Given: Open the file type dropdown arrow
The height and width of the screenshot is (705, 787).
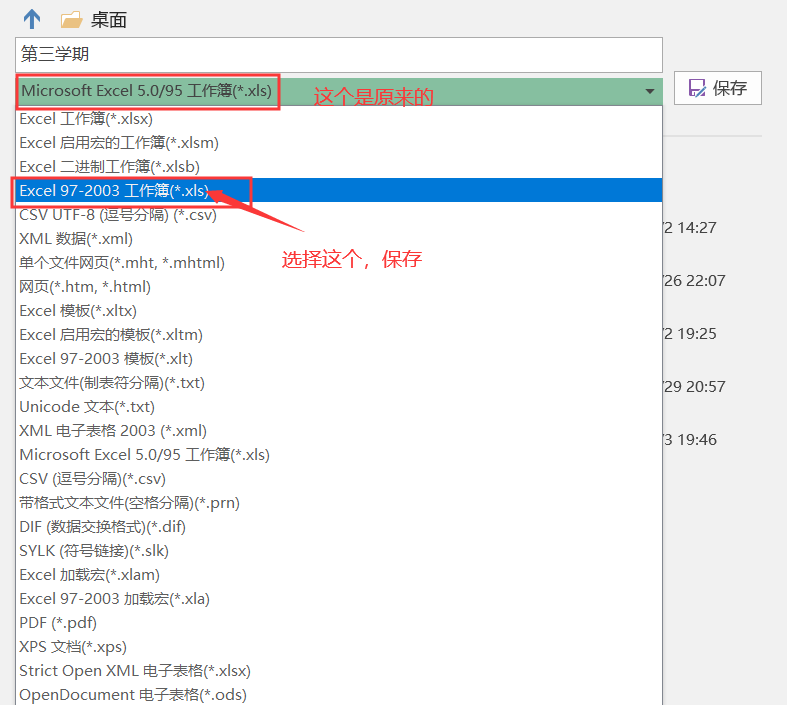Looking at the screenshot, I should tap(650, 91).
